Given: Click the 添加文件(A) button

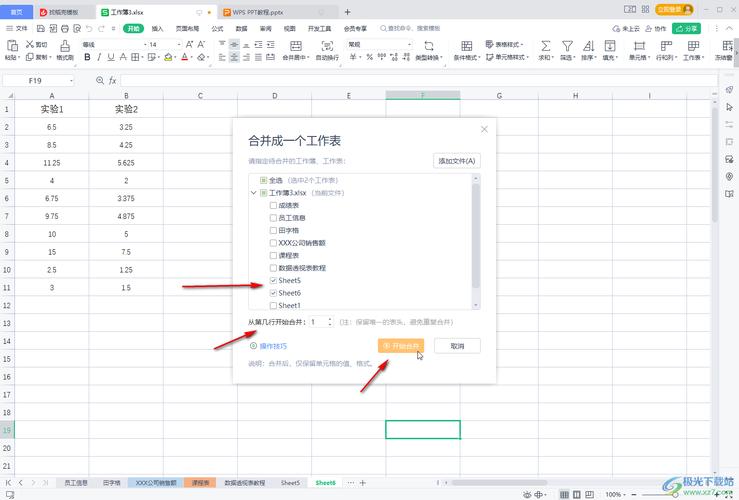Looking at the screenshot, I should [457, 161].
